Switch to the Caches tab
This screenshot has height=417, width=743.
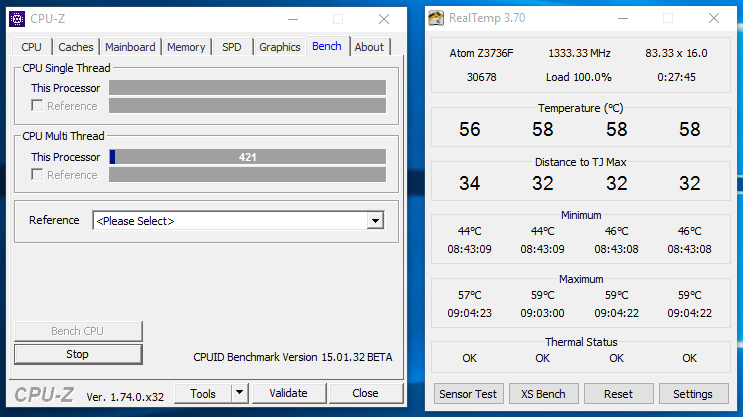[x=76, y=47]
